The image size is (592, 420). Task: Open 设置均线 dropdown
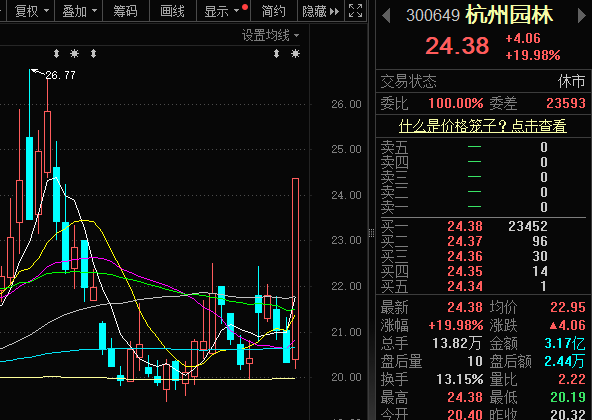click(x=270, y=36)
